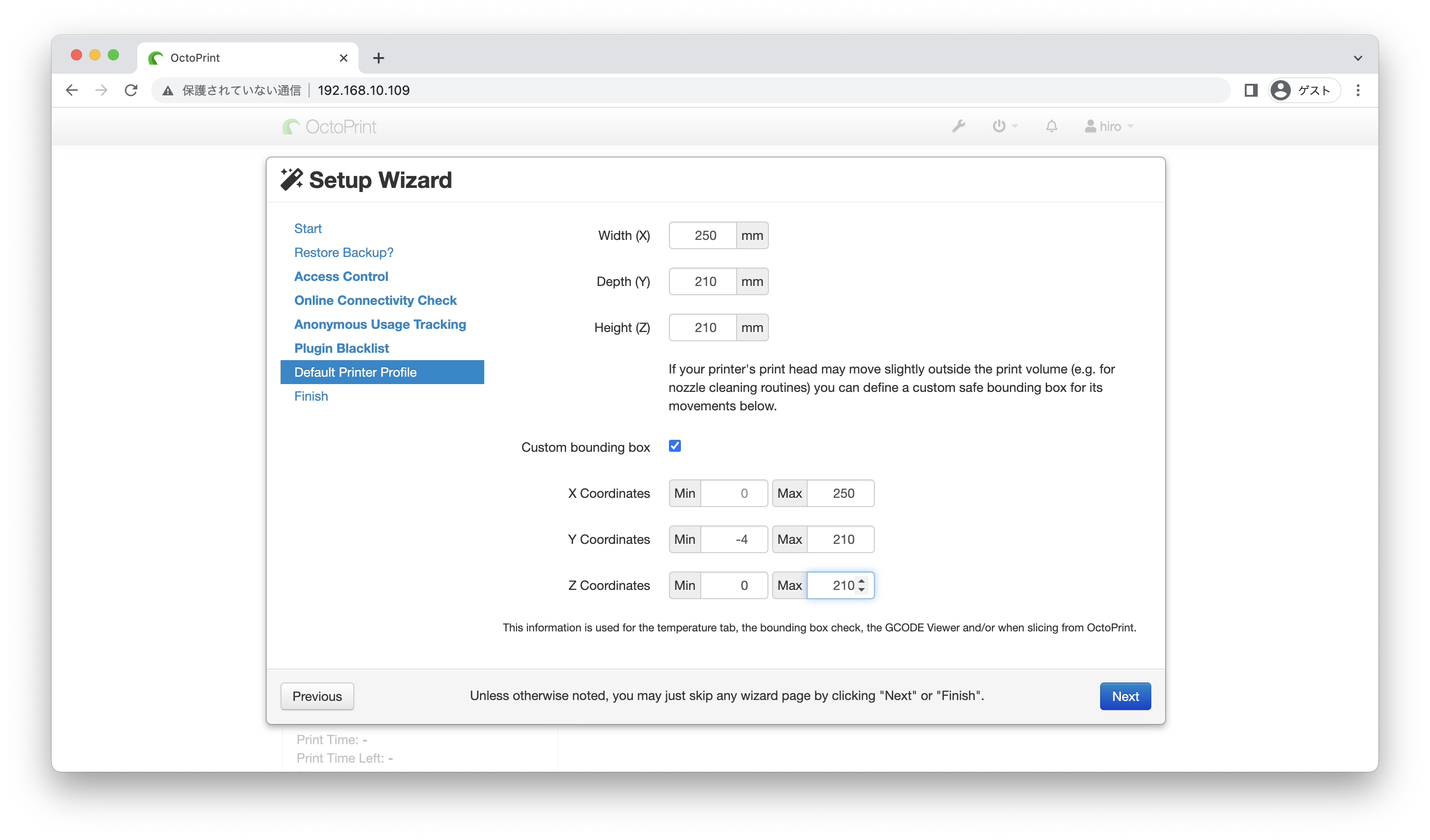
Task: Click the not-secure warning icon
Action: pyautogui.click(x=167, y=90)
